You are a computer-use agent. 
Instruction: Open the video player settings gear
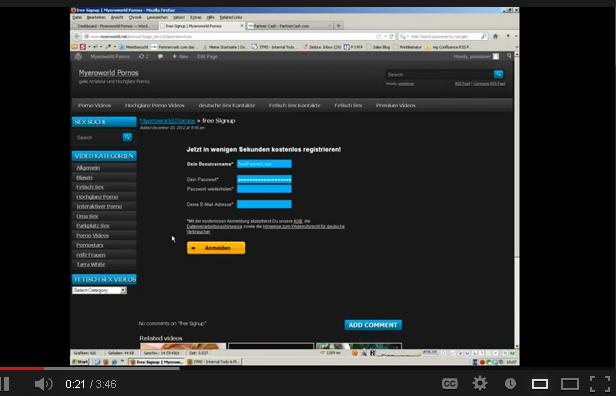[480, 383]
